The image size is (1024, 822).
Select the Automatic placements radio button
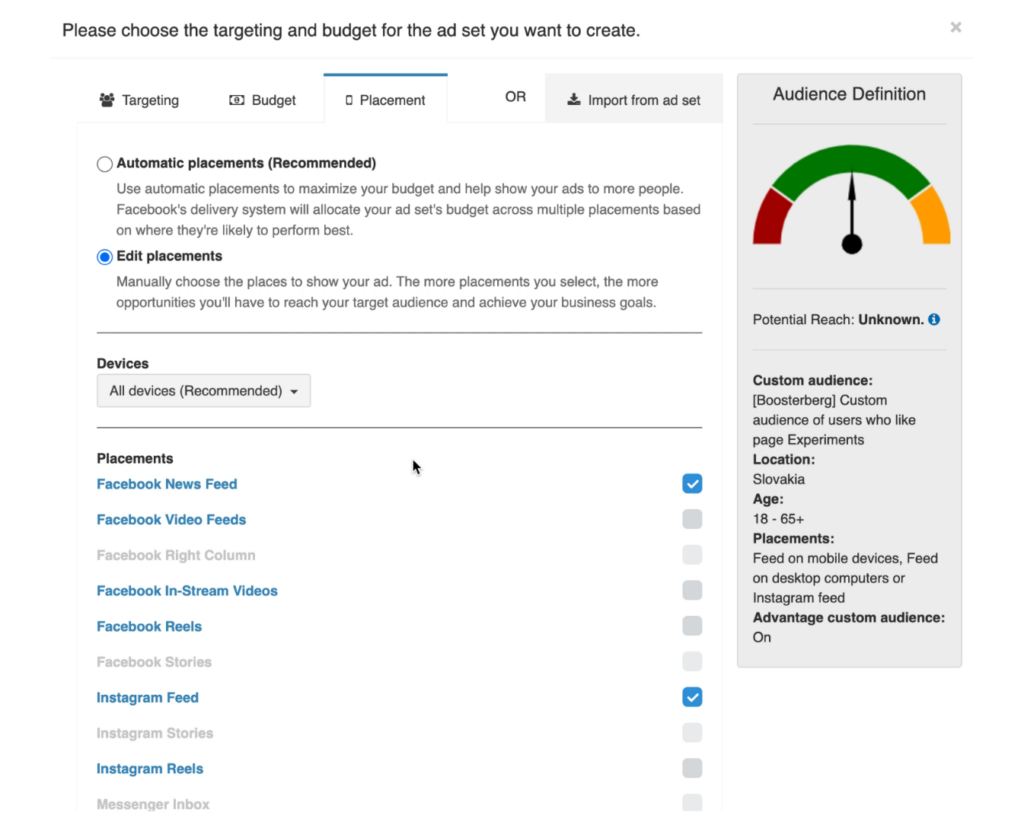pyautogui.click(x=104, y=164)
